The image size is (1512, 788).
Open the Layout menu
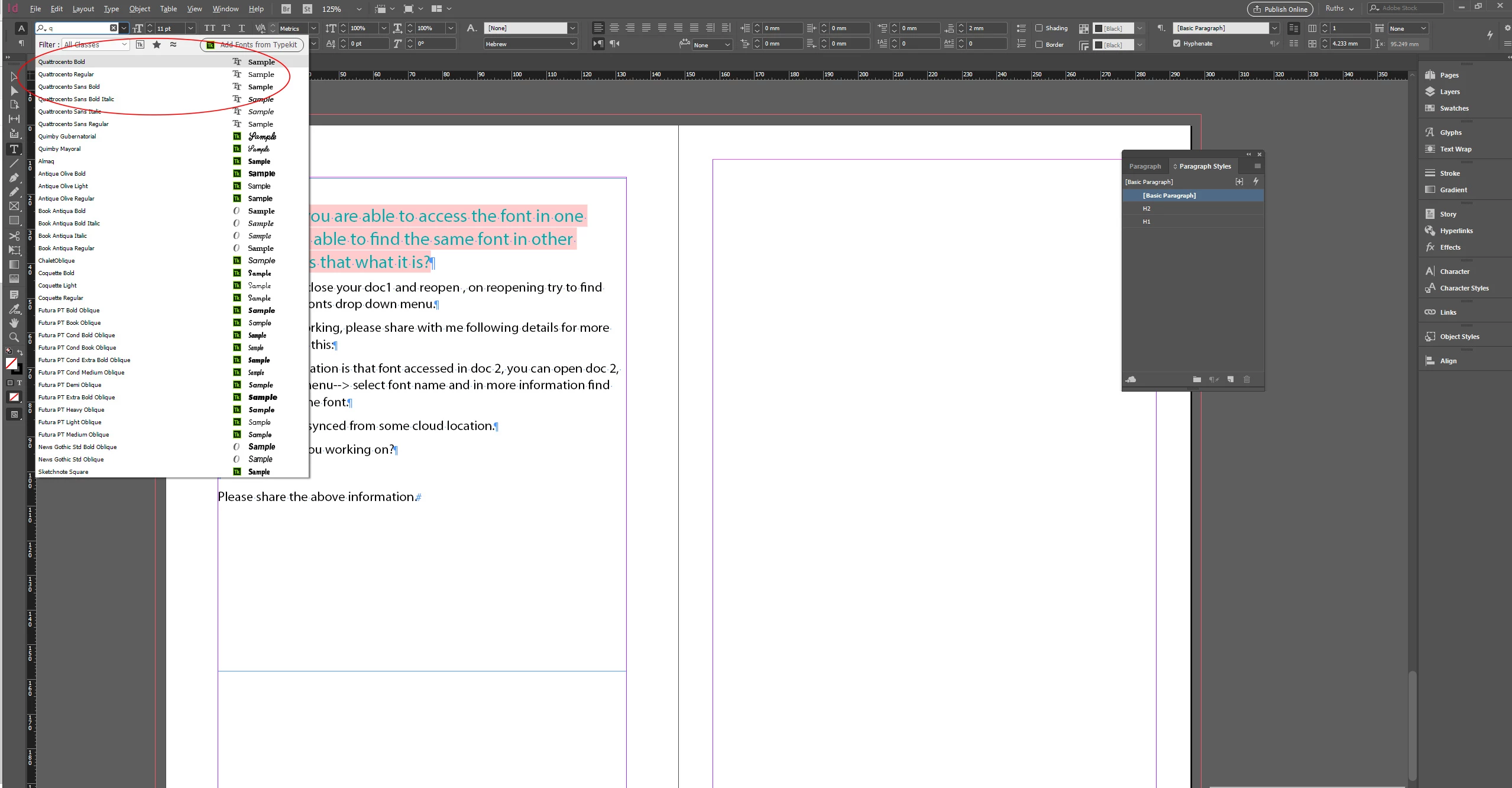point(83,9)
